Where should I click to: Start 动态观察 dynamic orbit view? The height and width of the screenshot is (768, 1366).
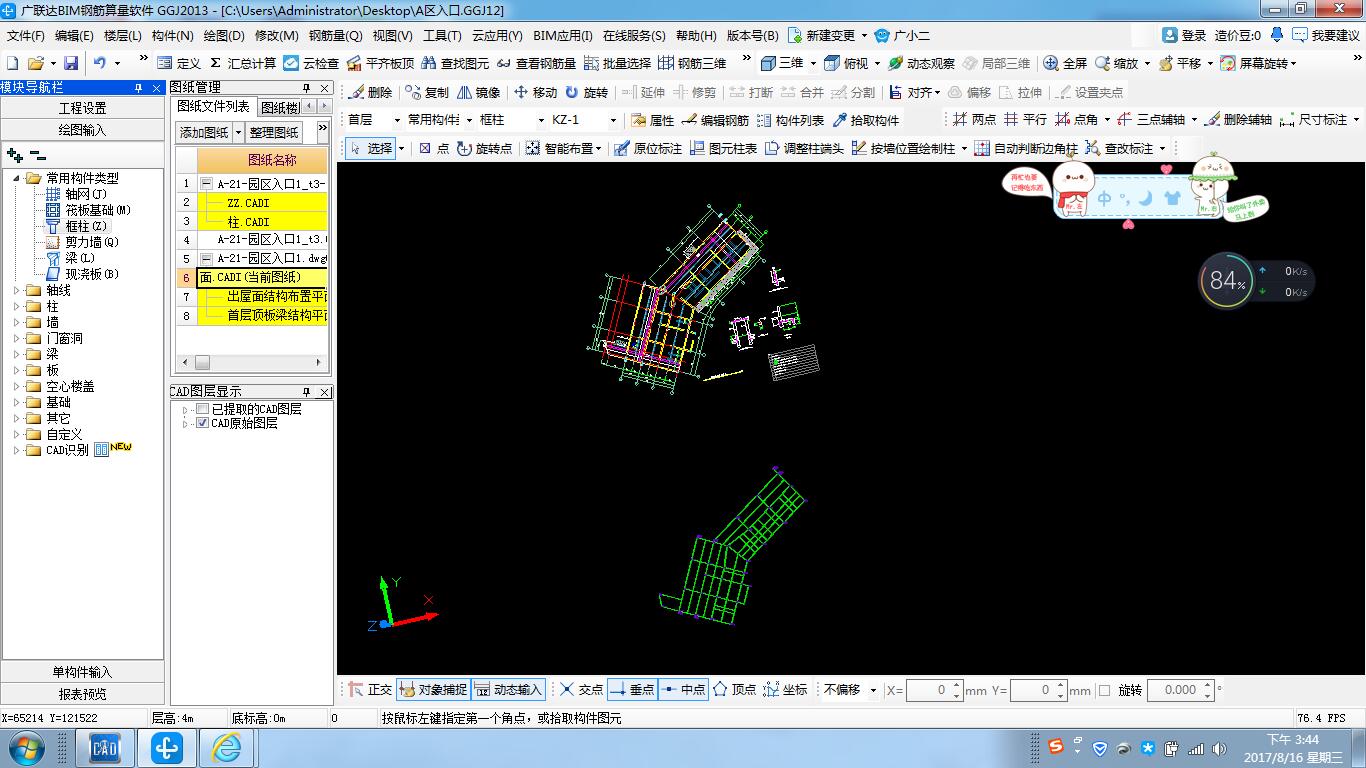pos(921,63)
